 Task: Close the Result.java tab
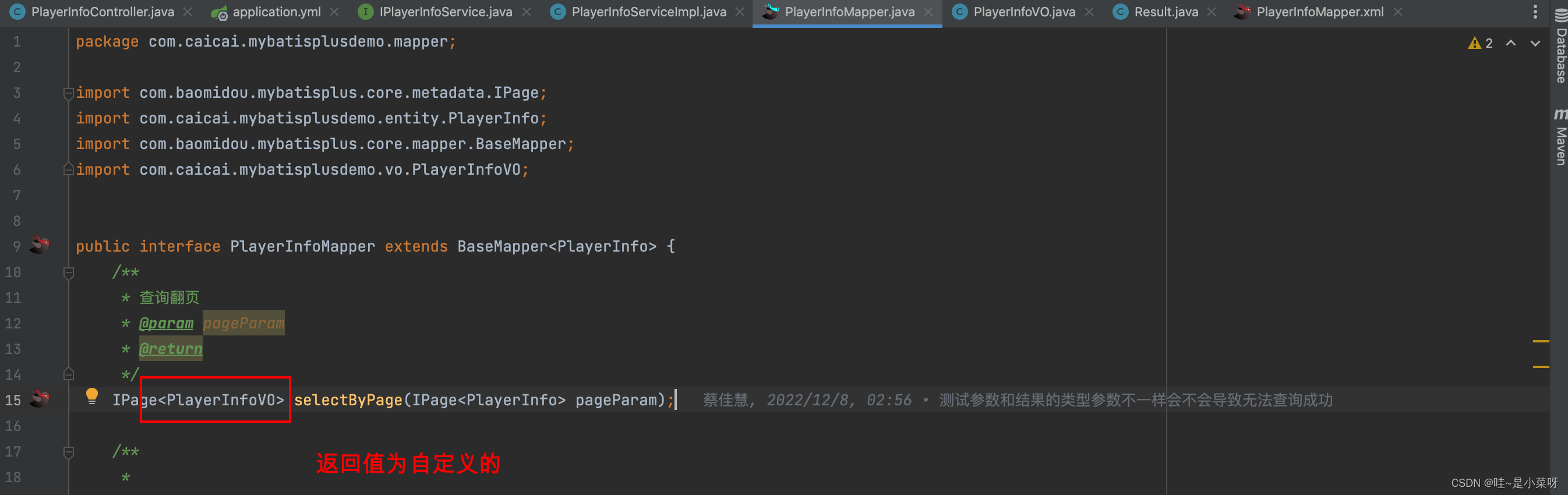click(1212, 12)
